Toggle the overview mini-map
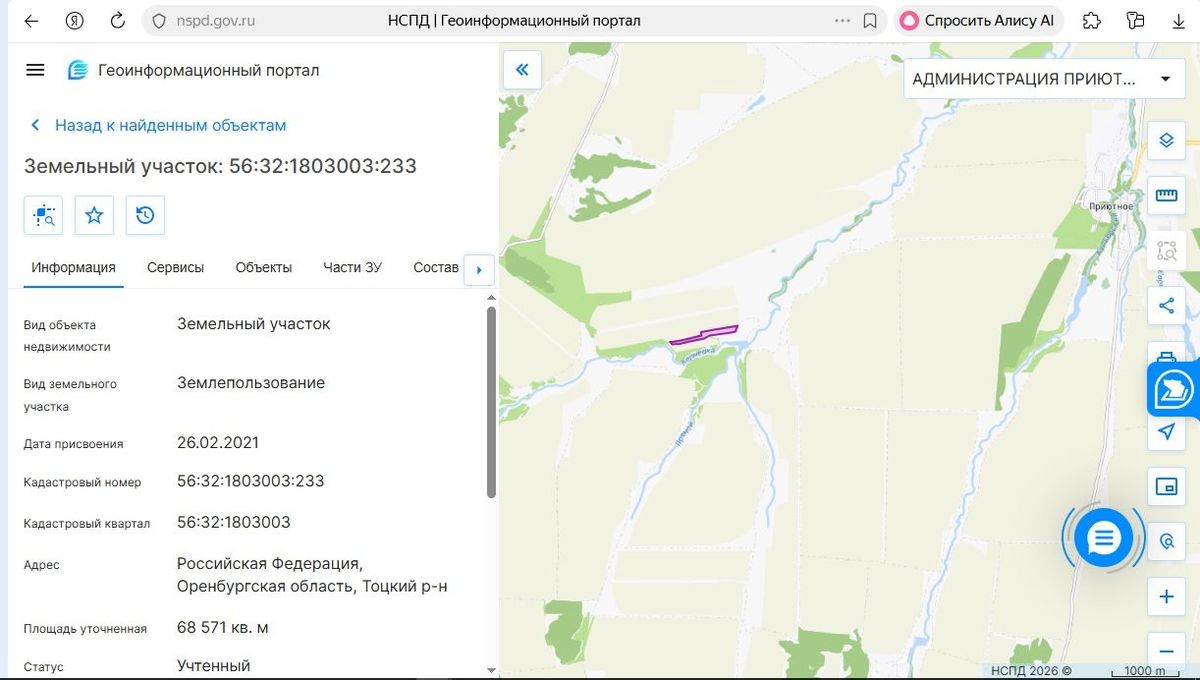Viewport: 1200px width, 680px height. (1166, 486)
